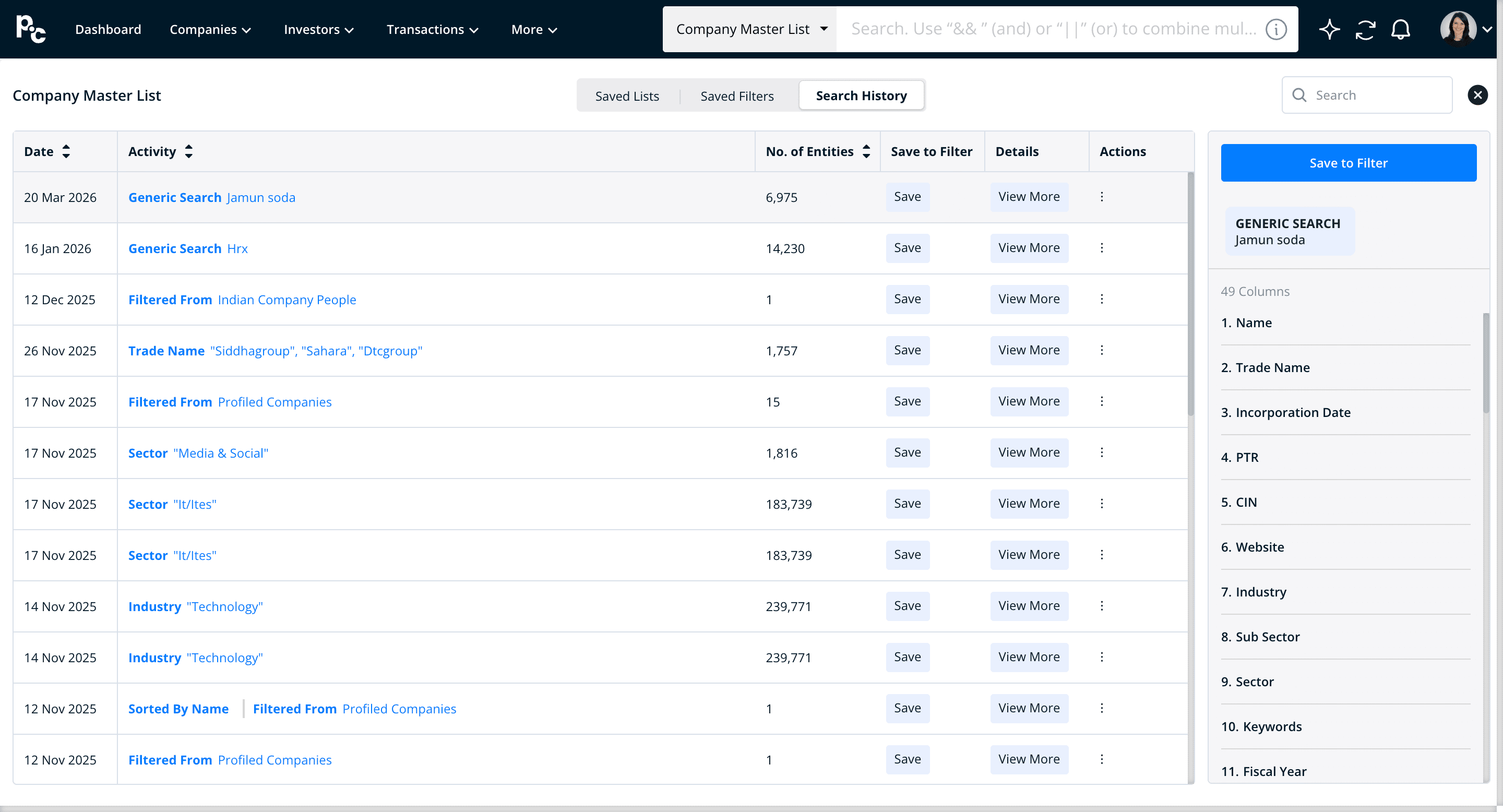This screenshot has width=1503, height=812.
Task: Click the magnifier icon in the history search box
Action: 1299,95
